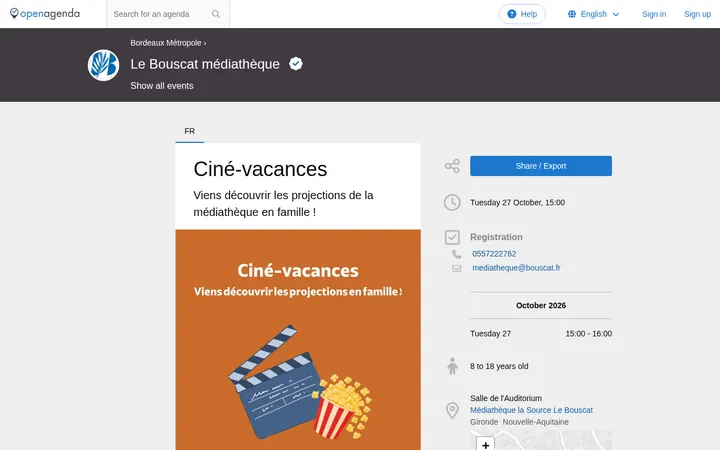Open the Bordeaux Métropole breadcrumb
720x450 pixels.
tap(166, 43)
